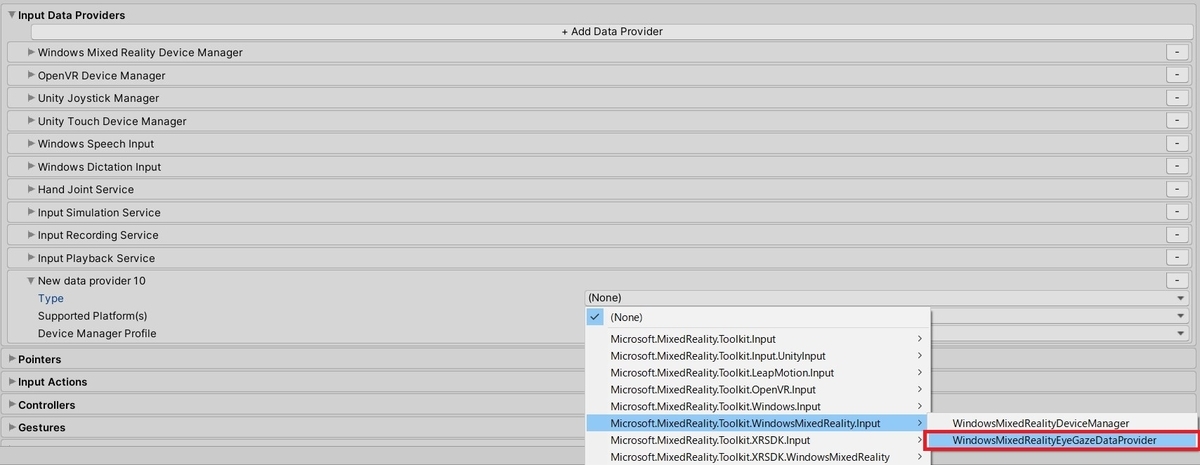
Task: Expand the Gestures section
Action: pyautogui.click(x=12, y=428)
